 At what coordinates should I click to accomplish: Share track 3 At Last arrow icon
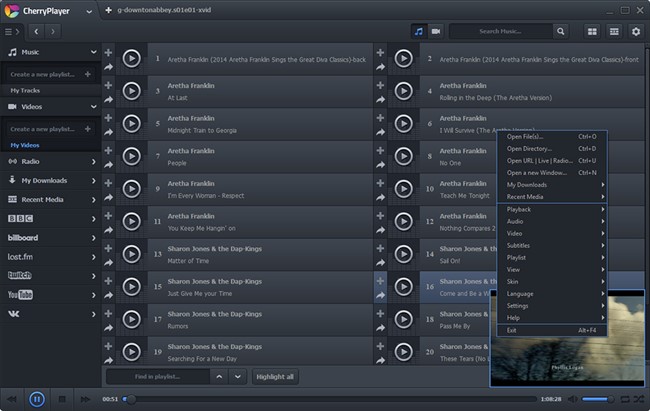pyautogui.click(x=108, y=100)
